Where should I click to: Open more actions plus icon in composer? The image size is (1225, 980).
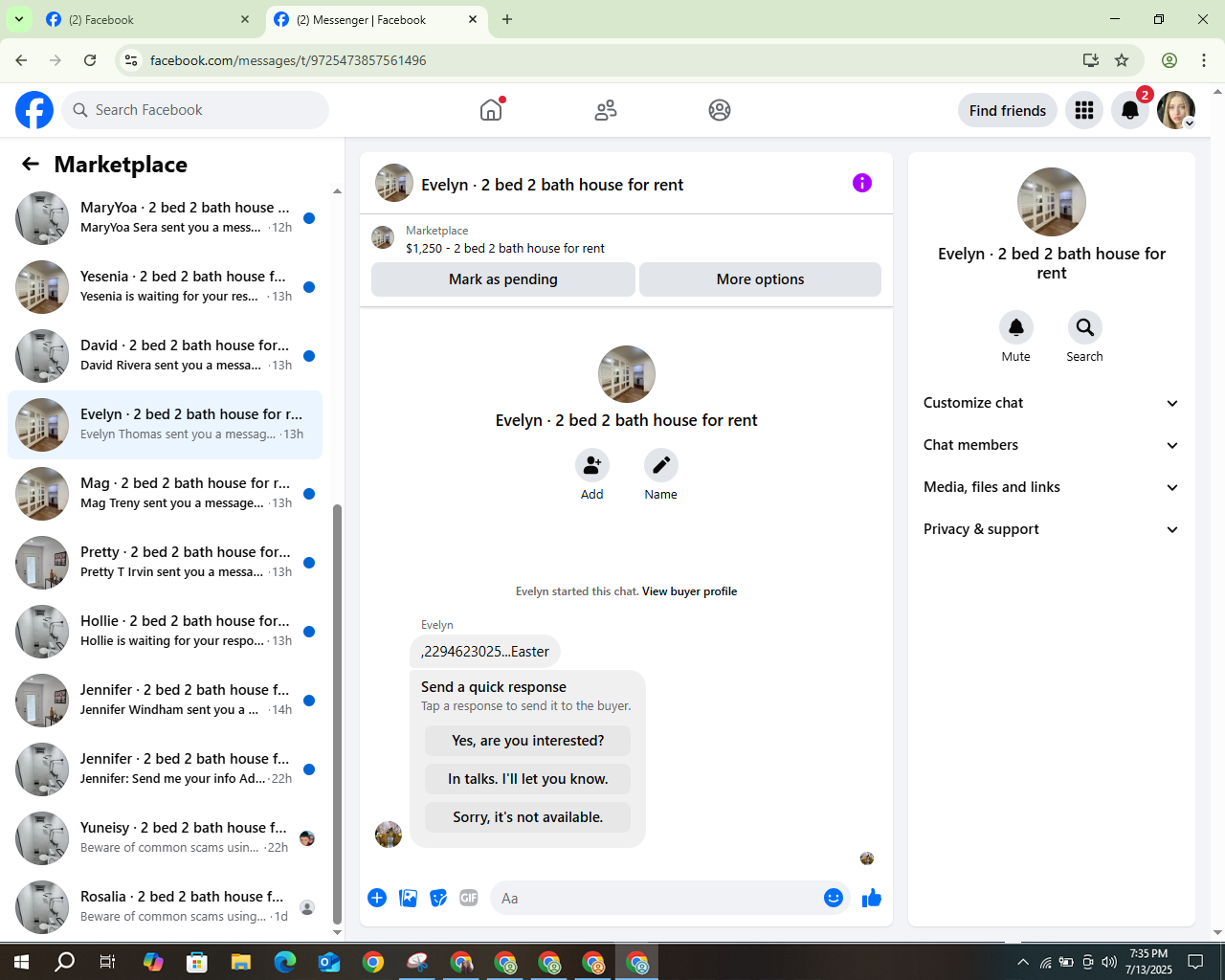[377, 898]
